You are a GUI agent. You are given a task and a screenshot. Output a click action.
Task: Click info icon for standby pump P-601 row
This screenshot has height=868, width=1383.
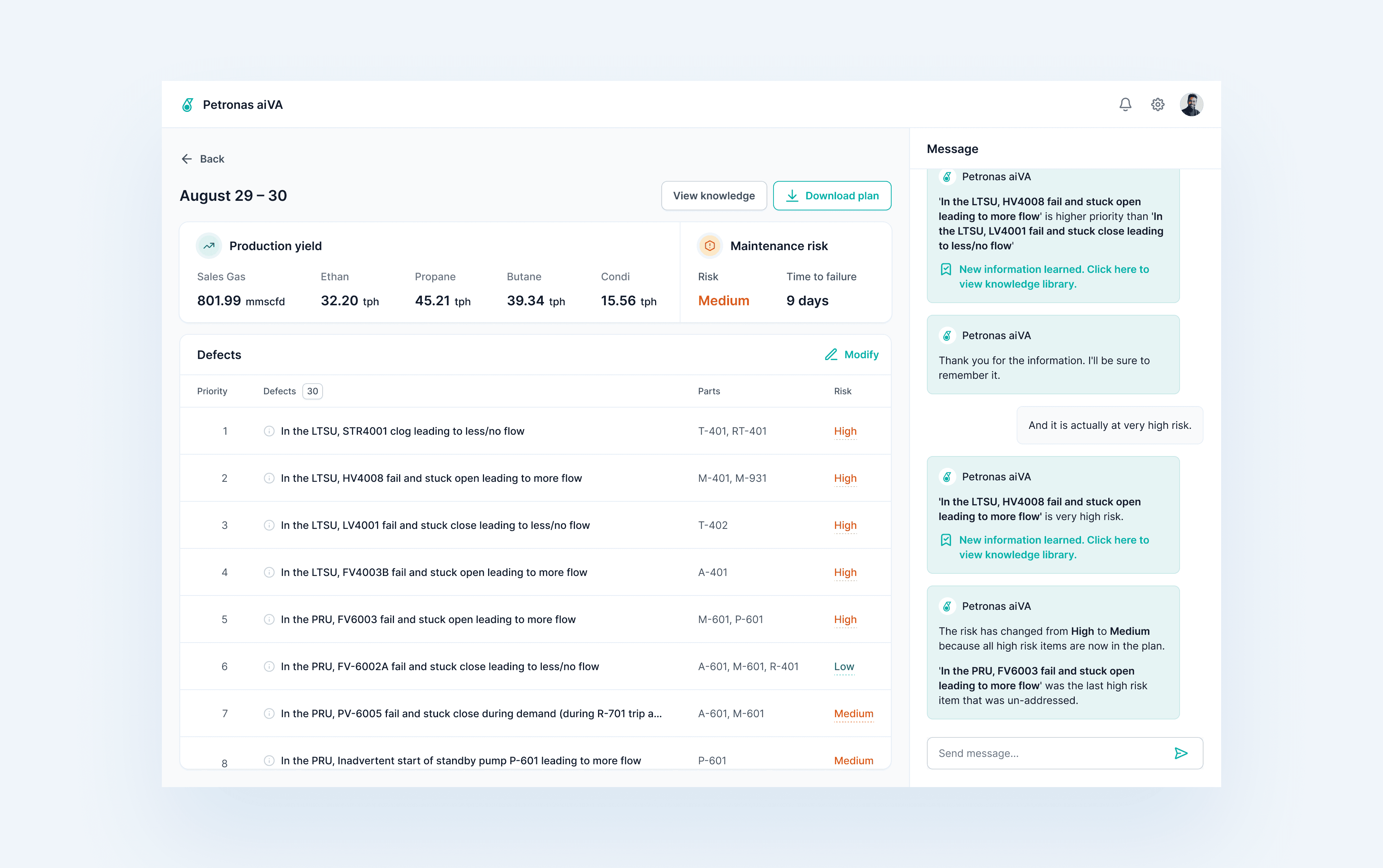(x=269, y=761)
